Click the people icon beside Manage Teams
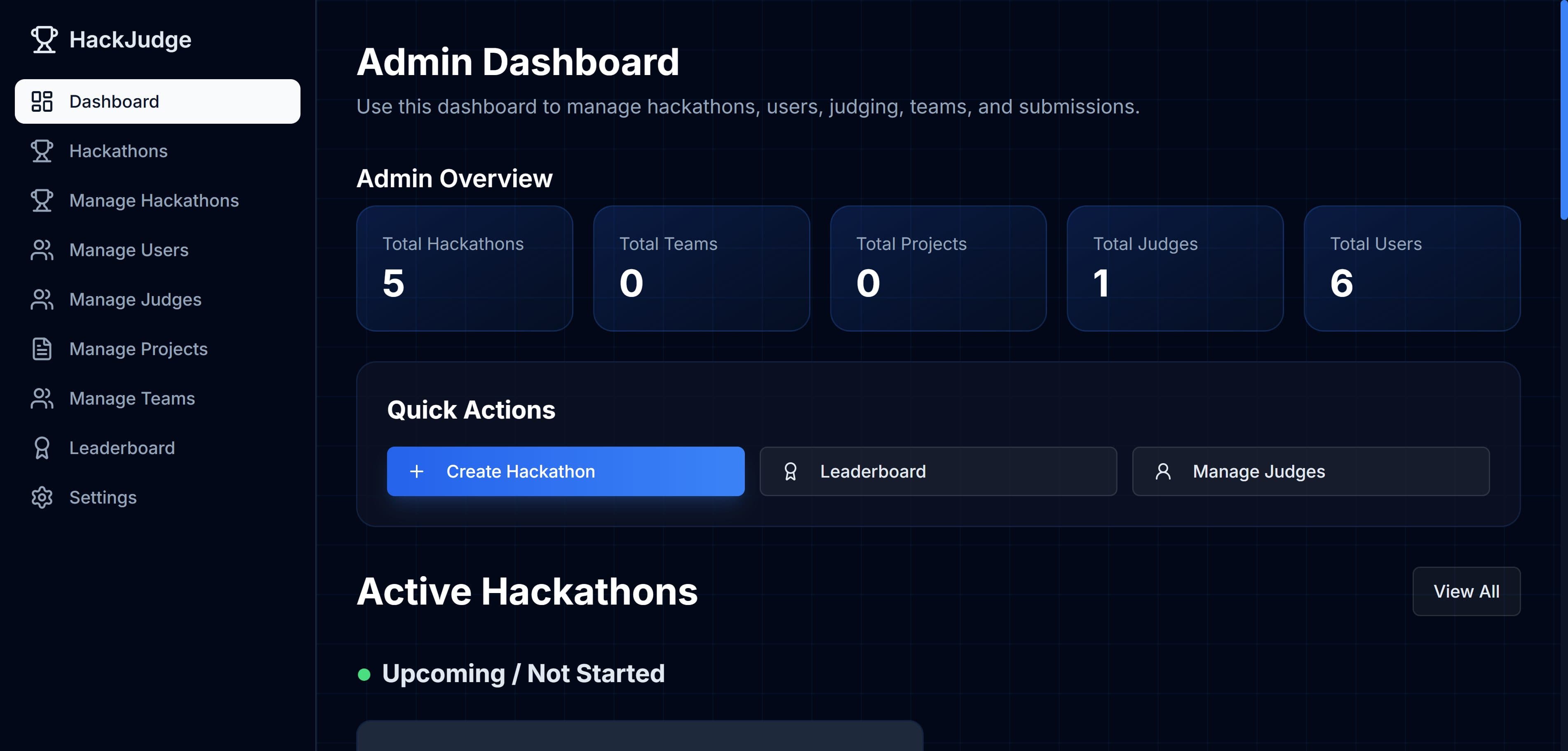This screenshot has width=1568, height=751. (x=42, y=398)
